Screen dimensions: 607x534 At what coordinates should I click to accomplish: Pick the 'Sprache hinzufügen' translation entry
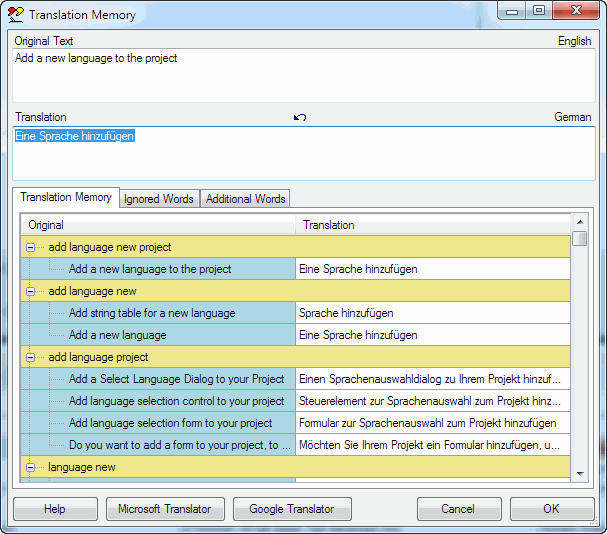(346, 313)
